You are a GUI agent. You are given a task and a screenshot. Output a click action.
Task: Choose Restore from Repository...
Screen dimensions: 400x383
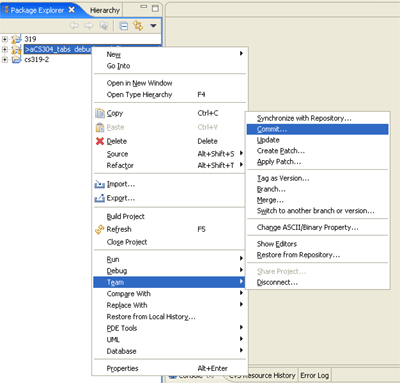coord(318,255)
